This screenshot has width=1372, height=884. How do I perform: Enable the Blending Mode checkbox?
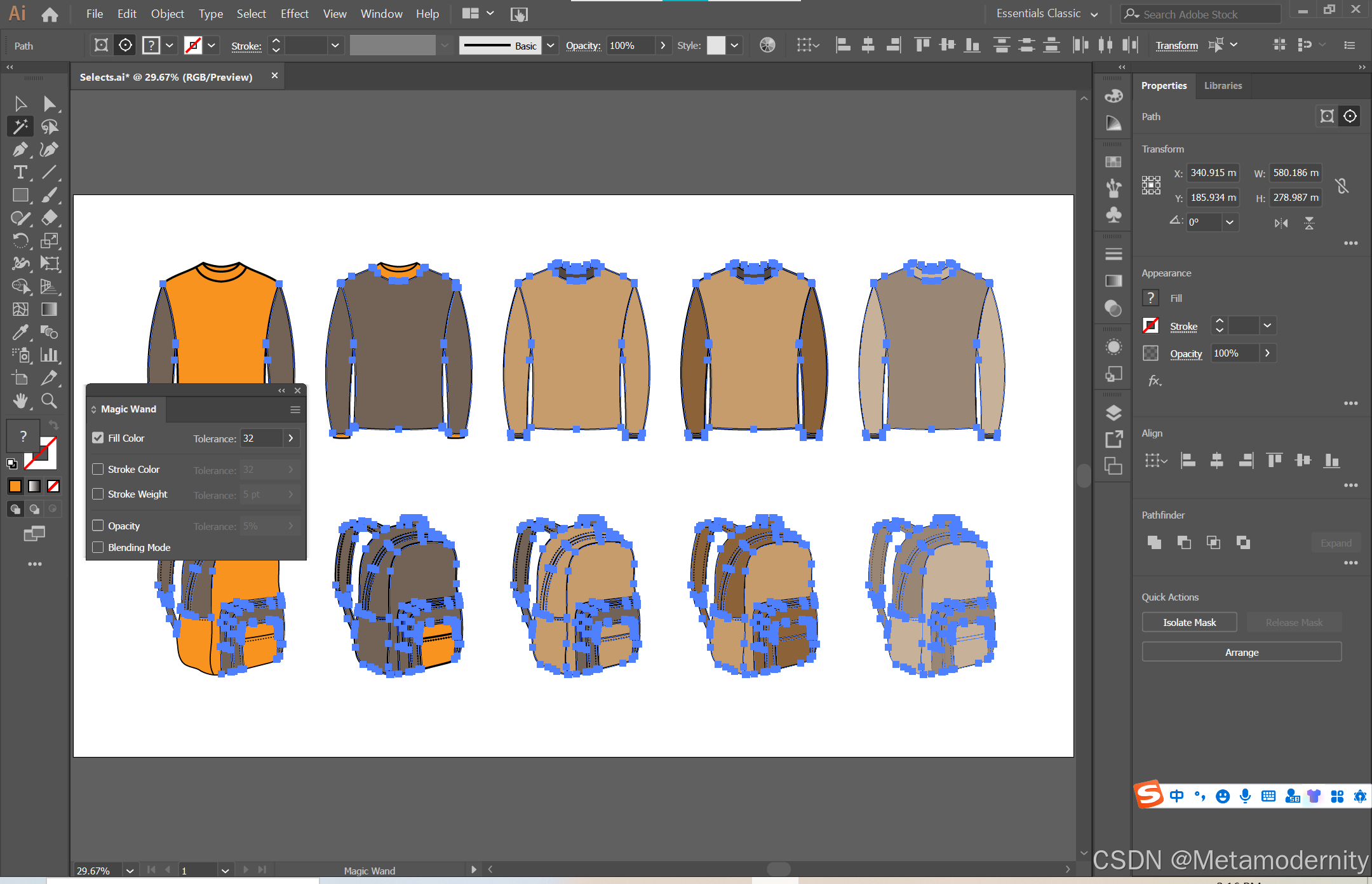coord(98,547)
